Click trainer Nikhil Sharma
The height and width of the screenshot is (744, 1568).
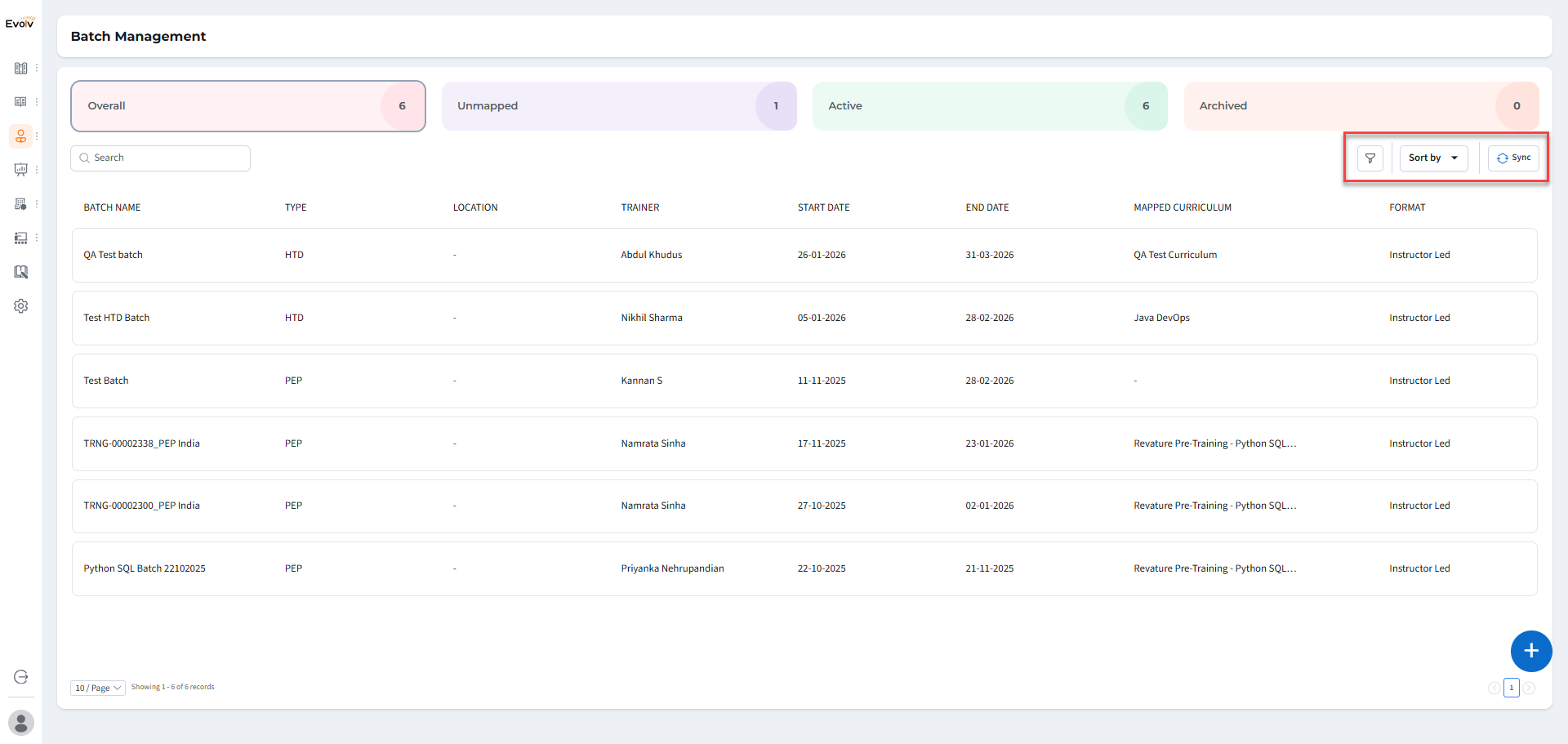point(652,318)
